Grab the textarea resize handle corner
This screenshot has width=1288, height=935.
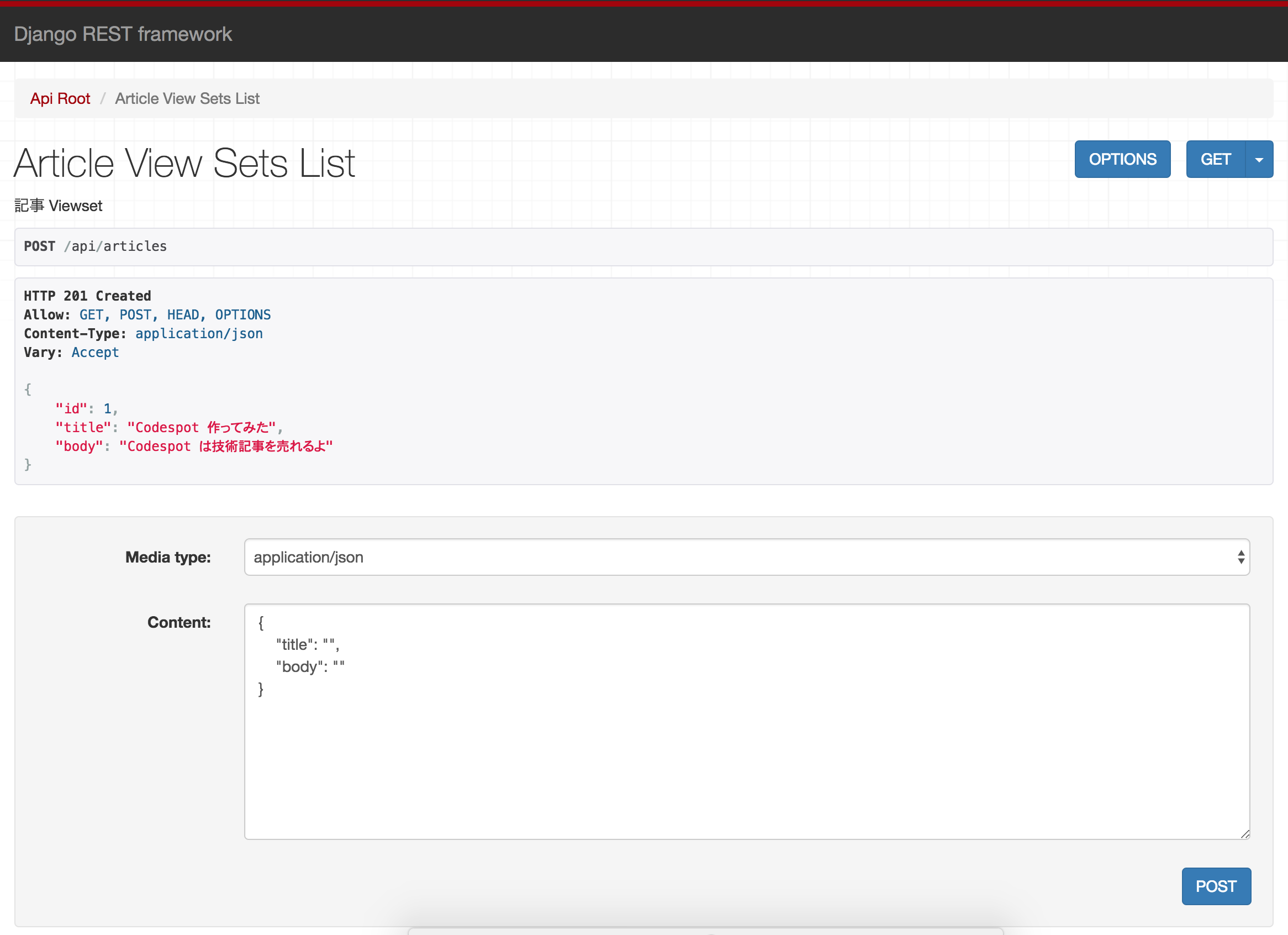pos(1245,834)
